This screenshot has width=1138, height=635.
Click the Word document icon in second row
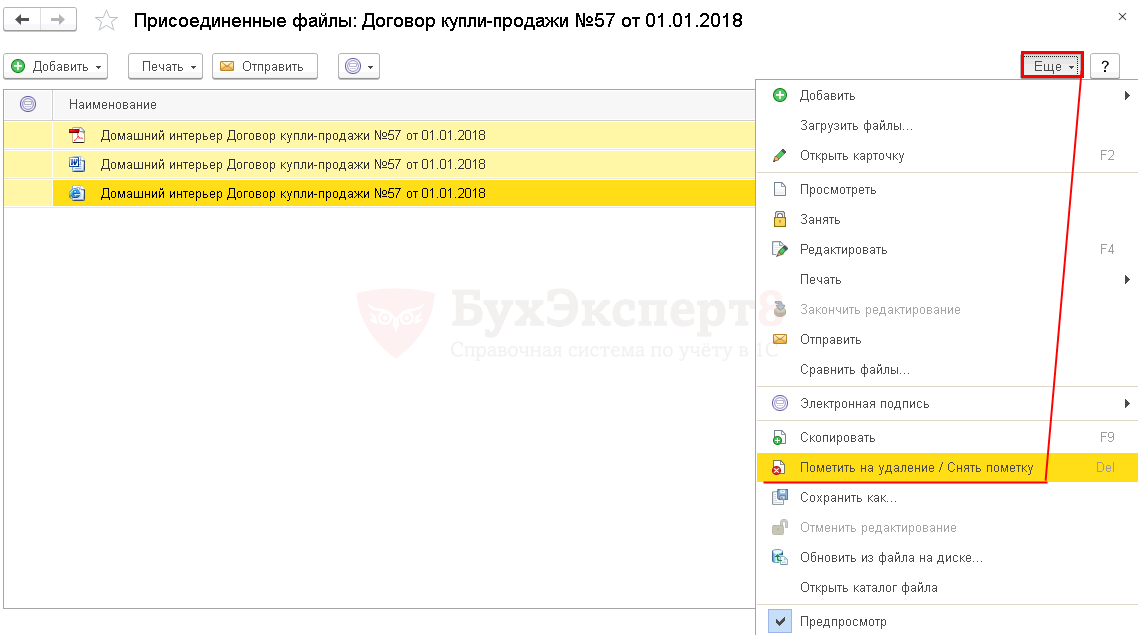point(77,164)
